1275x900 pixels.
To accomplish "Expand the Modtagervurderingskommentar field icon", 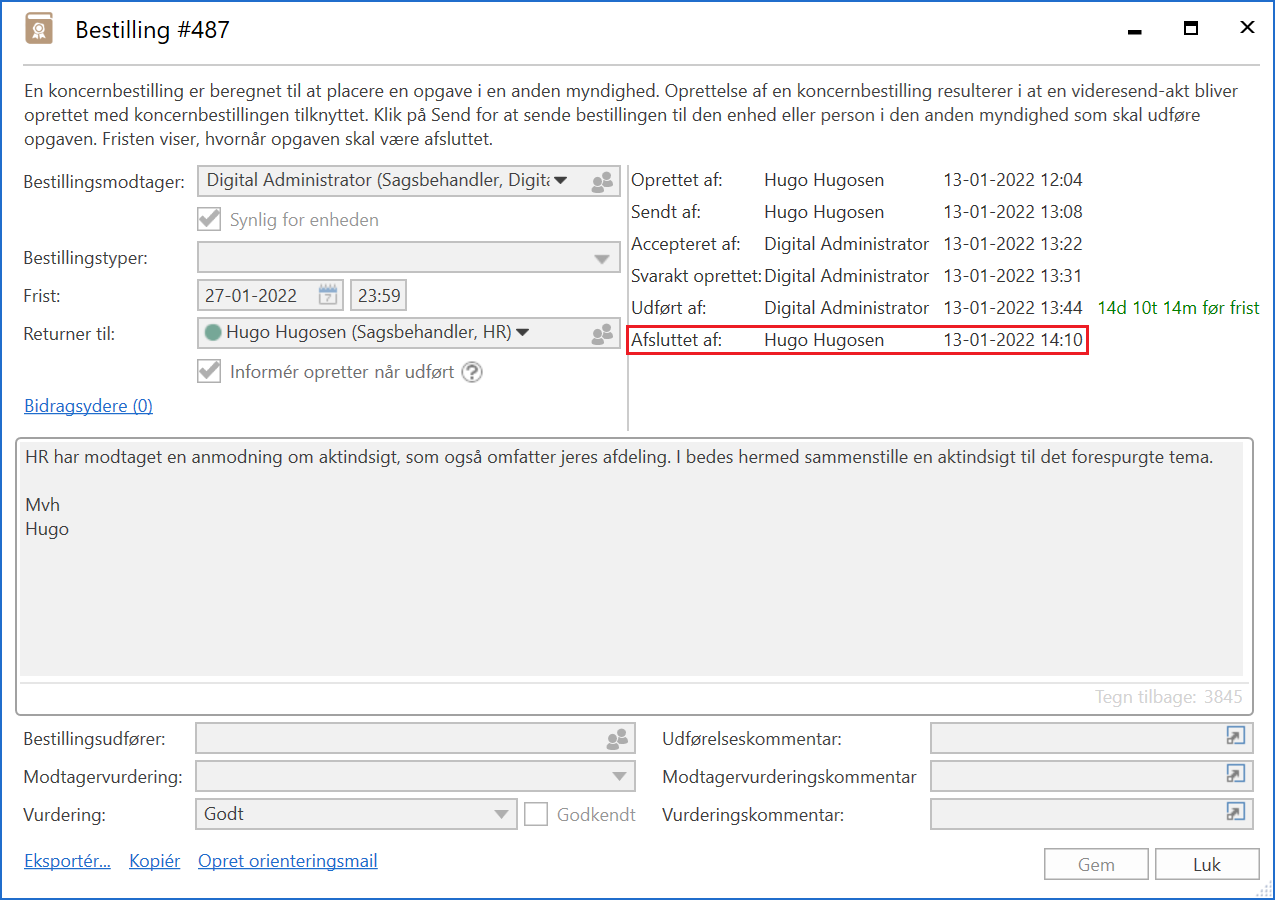I will point(1236,775).
